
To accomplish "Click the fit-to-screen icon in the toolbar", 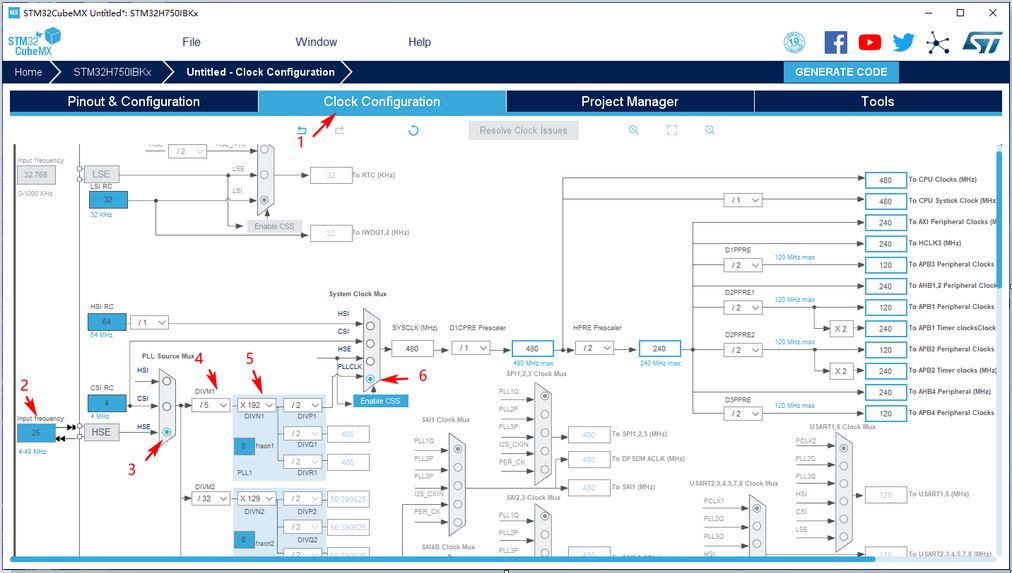I will [x=672, y=130].
